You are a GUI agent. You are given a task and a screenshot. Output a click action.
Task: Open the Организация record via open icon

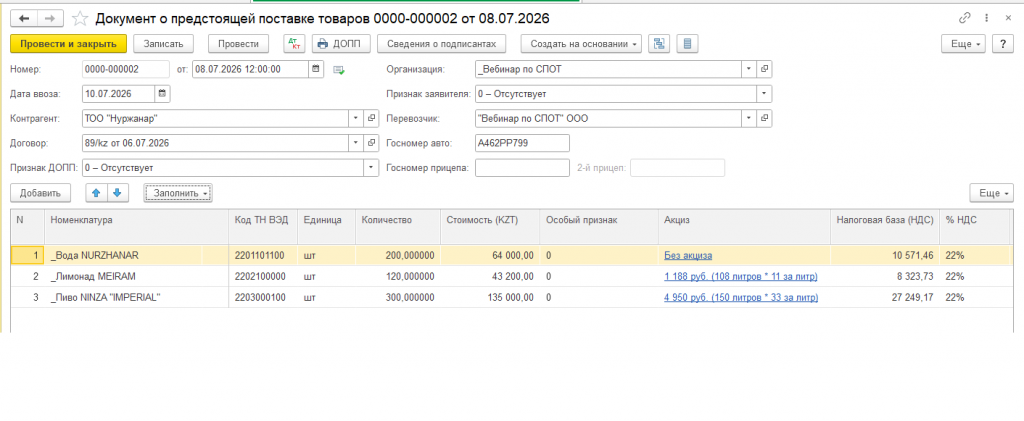click(764, 69)
